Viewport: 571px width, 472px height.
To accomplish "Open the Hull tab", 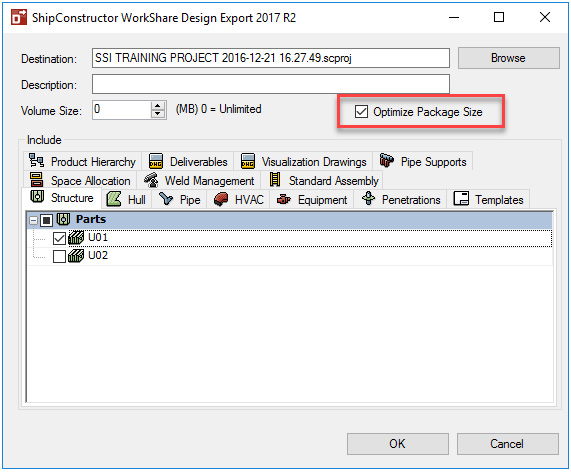I will (x=126, y=199).
